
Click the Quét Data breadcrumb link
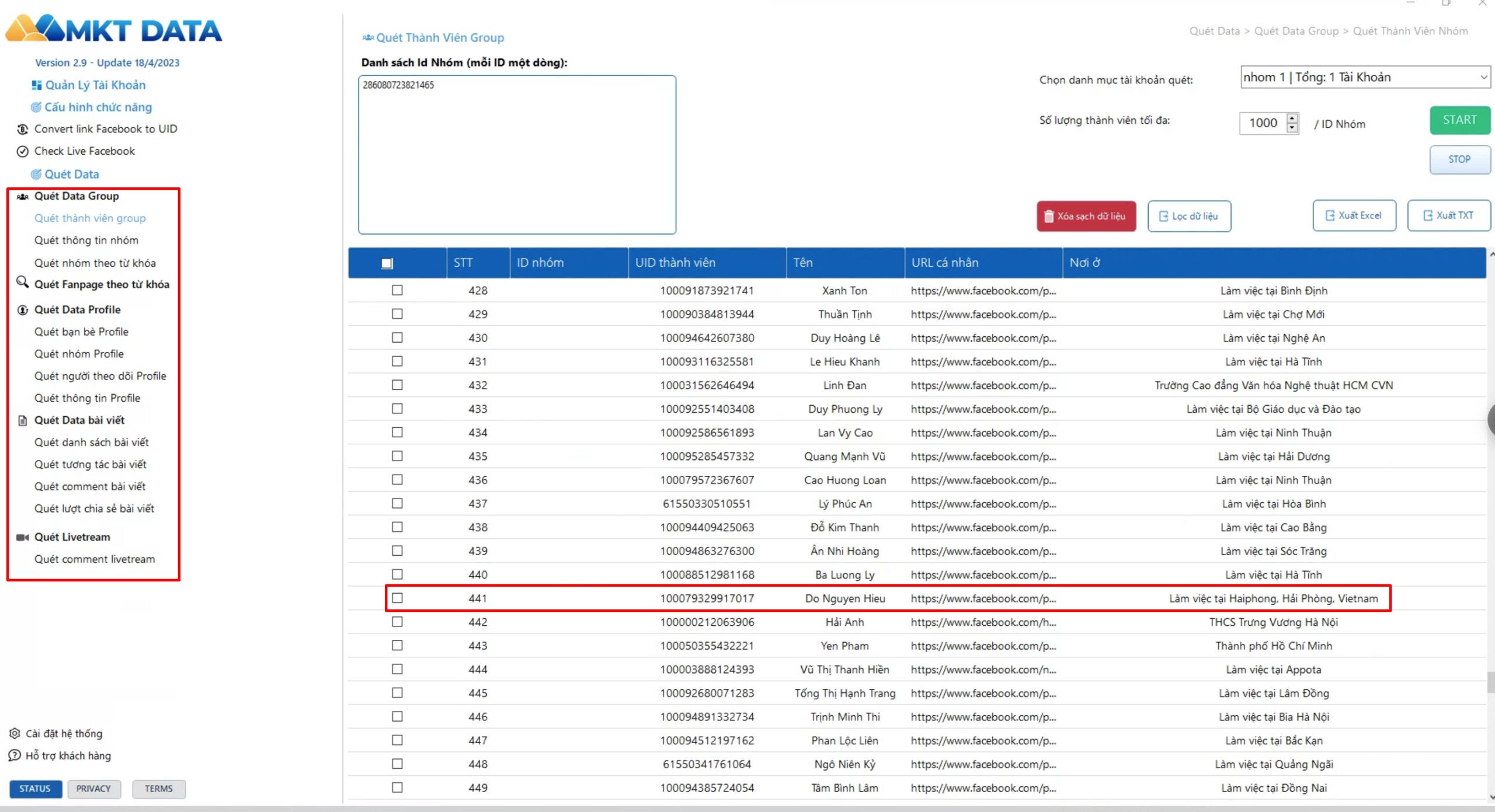(x=1214, y=31)
